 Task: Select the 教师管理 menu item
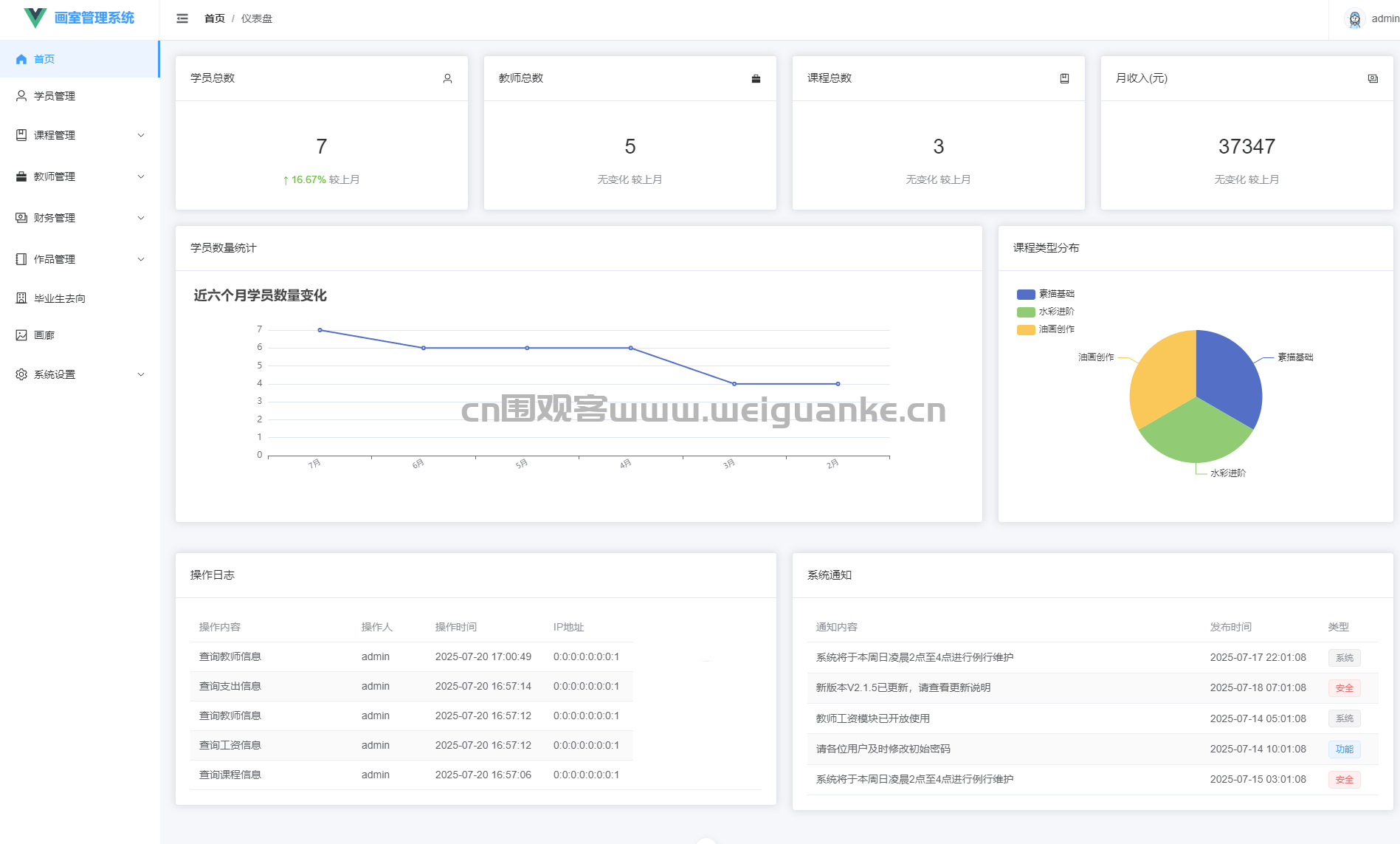pyautogui.click(x=55, y=176)
